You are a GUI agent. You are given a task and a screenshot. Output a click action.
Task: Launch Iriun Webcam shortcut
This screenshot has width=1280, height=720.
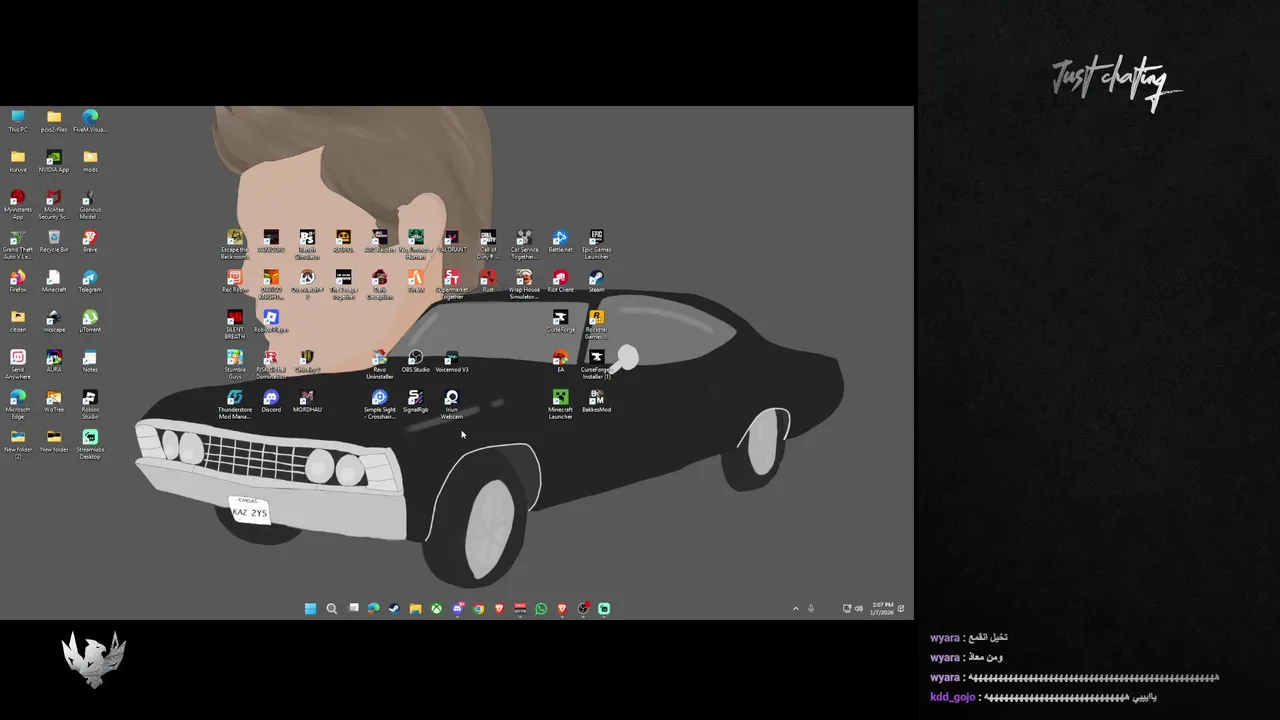click(x=452, y=405)
